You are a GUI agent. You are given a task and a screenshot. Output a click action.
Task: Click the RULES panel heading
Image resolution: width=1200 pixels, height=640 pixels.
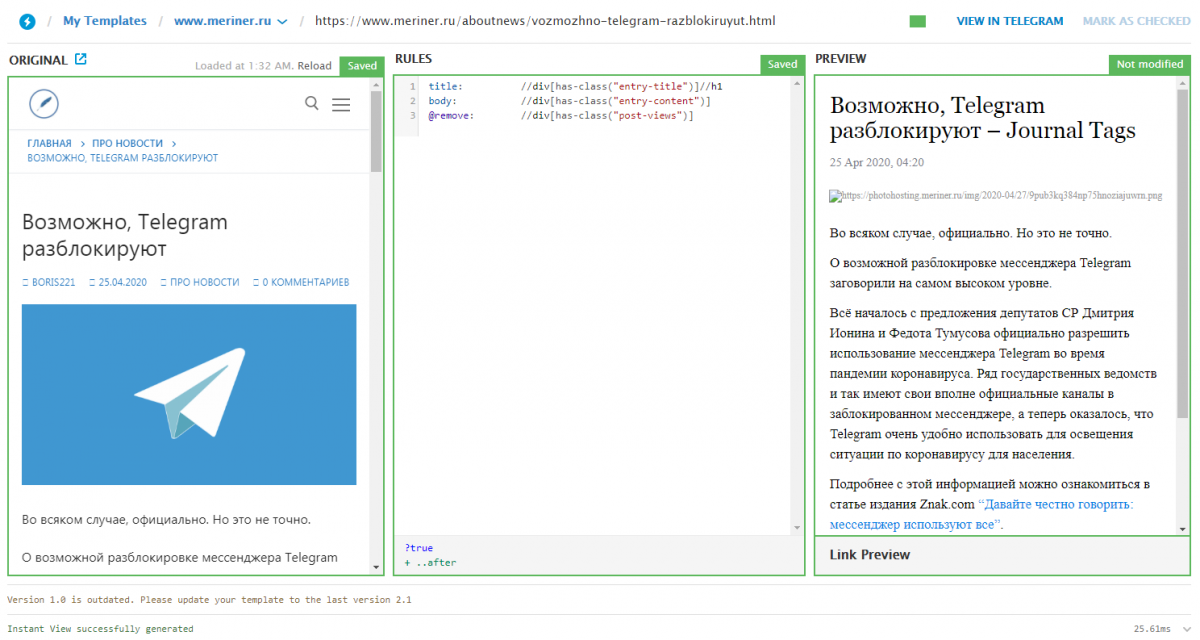coord(414,59)
